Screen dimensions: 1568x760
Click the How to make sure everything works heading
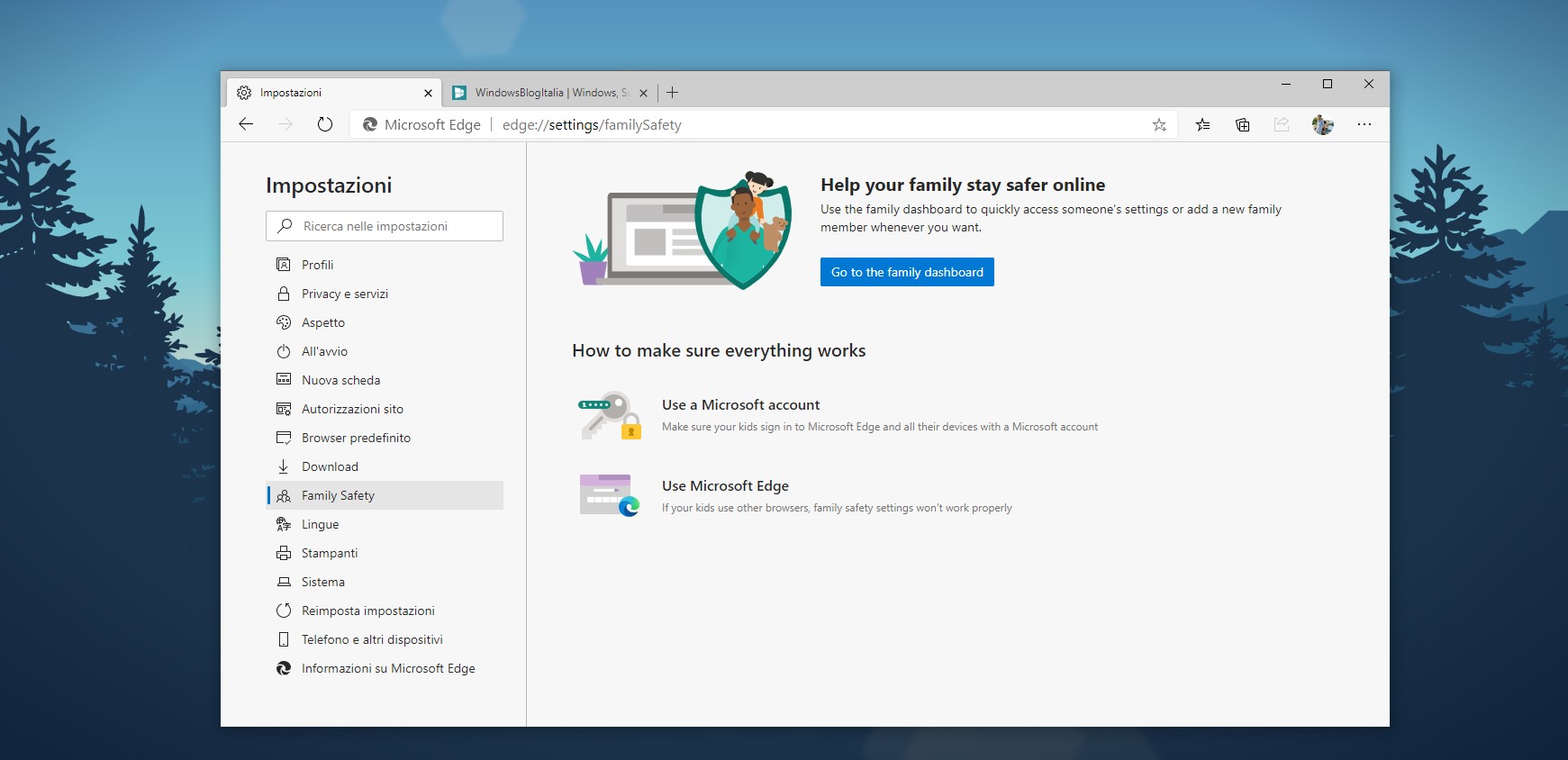point(719,351)
